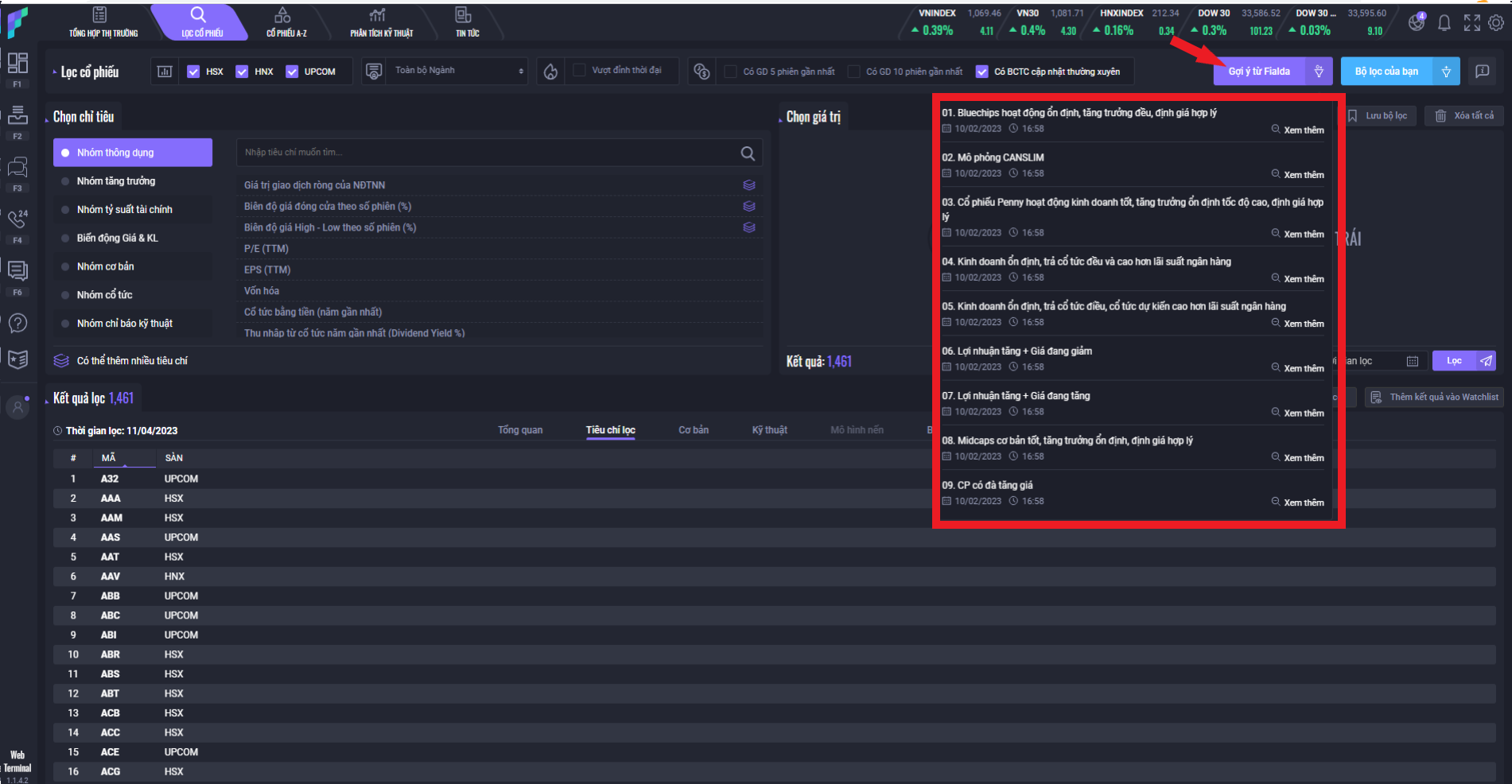Click the Xóa tất cả trash button
Screen dimensions: 1512x784
tap(1464, 116)
